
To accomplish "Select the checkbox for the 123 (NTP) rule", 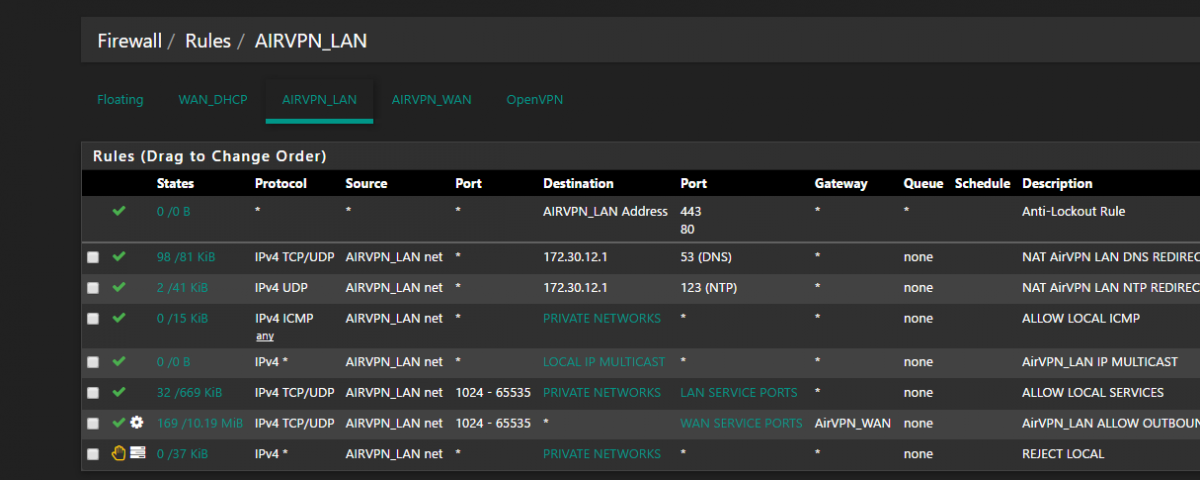I will click(93, 288).
